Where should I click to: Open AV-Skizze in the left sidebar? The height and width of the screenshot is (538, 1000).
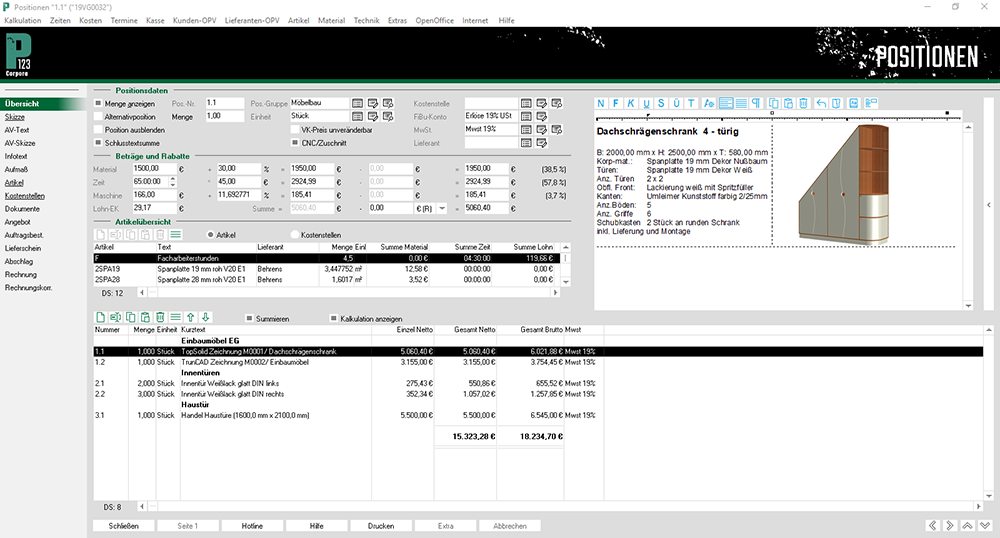pyautogui.click(x=19, y=143)
